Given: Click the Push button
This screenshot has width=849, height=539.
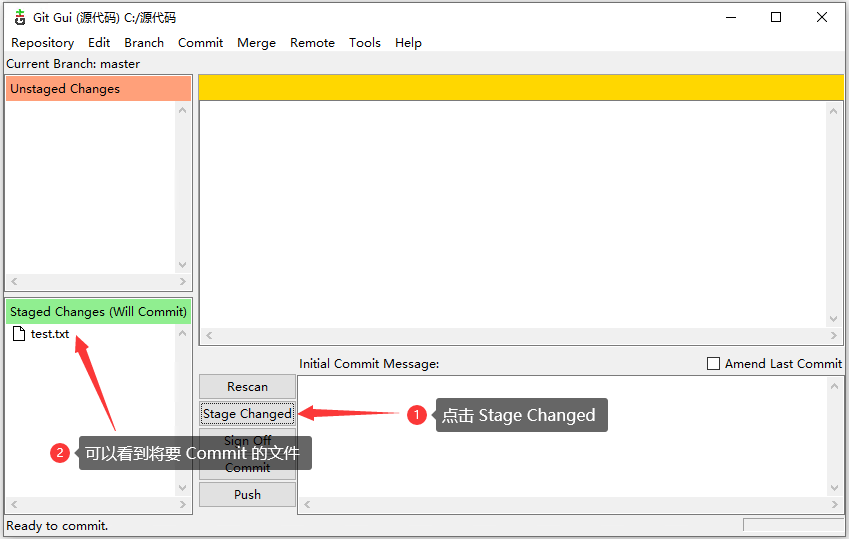Looking at the screenshot, I should pyautogui.click(x=247, y=495).
